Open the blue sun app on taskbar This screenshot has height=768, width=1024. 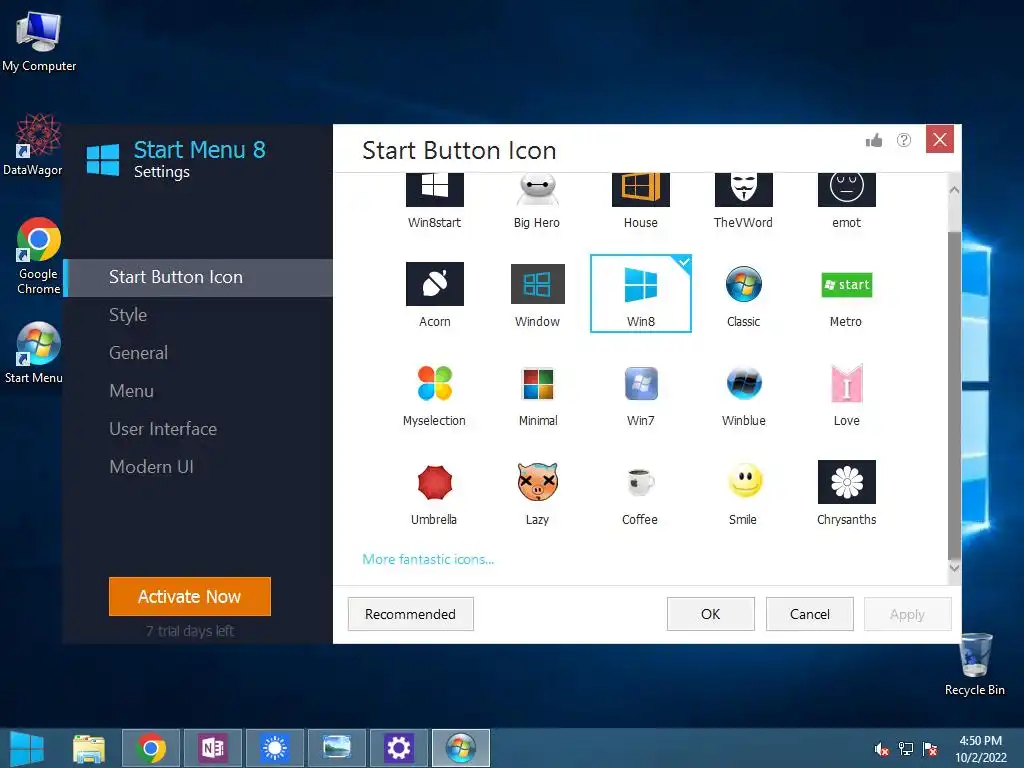[x=275, y=748]
